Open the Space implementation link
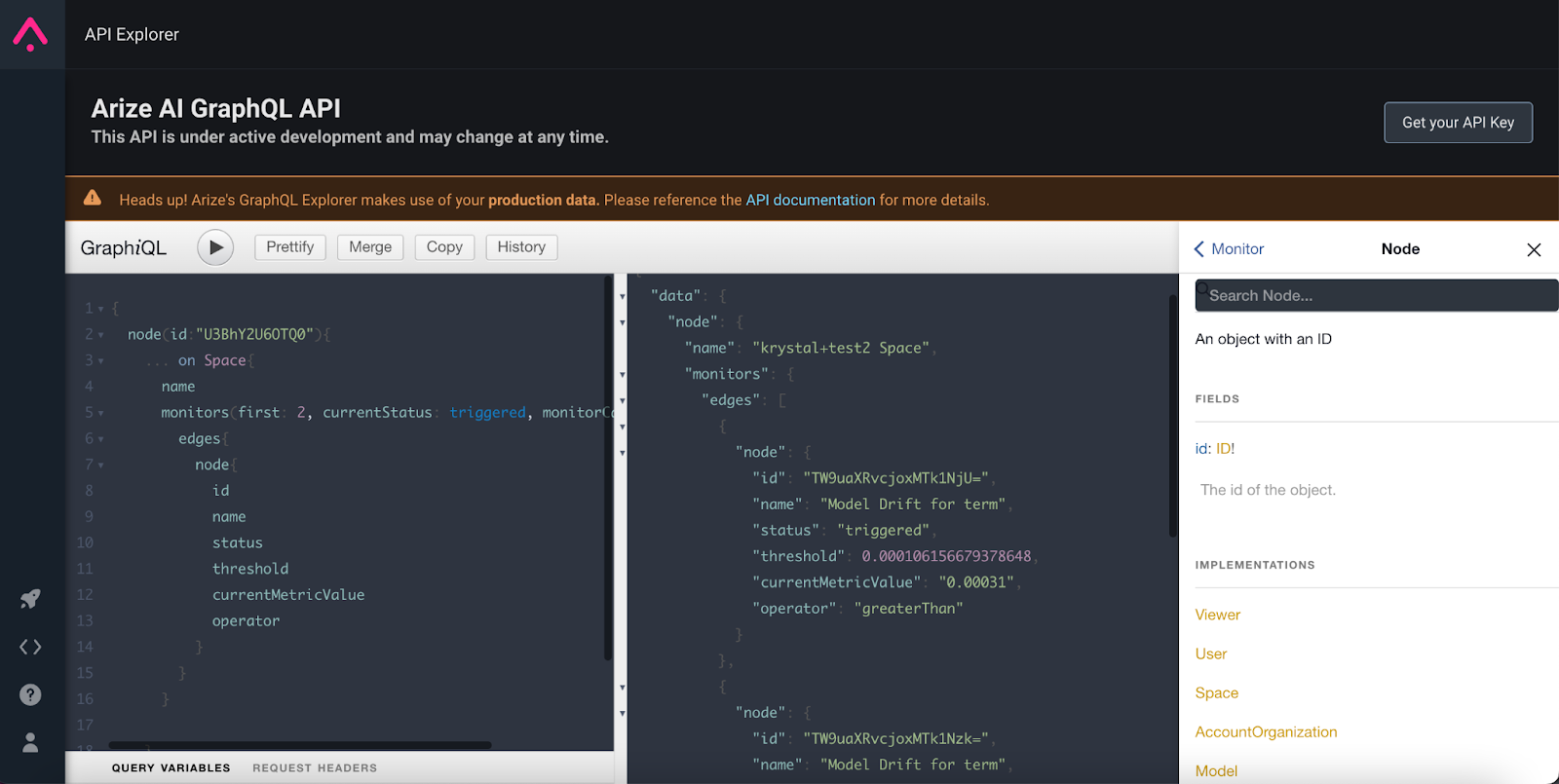 pos(1217,692)
